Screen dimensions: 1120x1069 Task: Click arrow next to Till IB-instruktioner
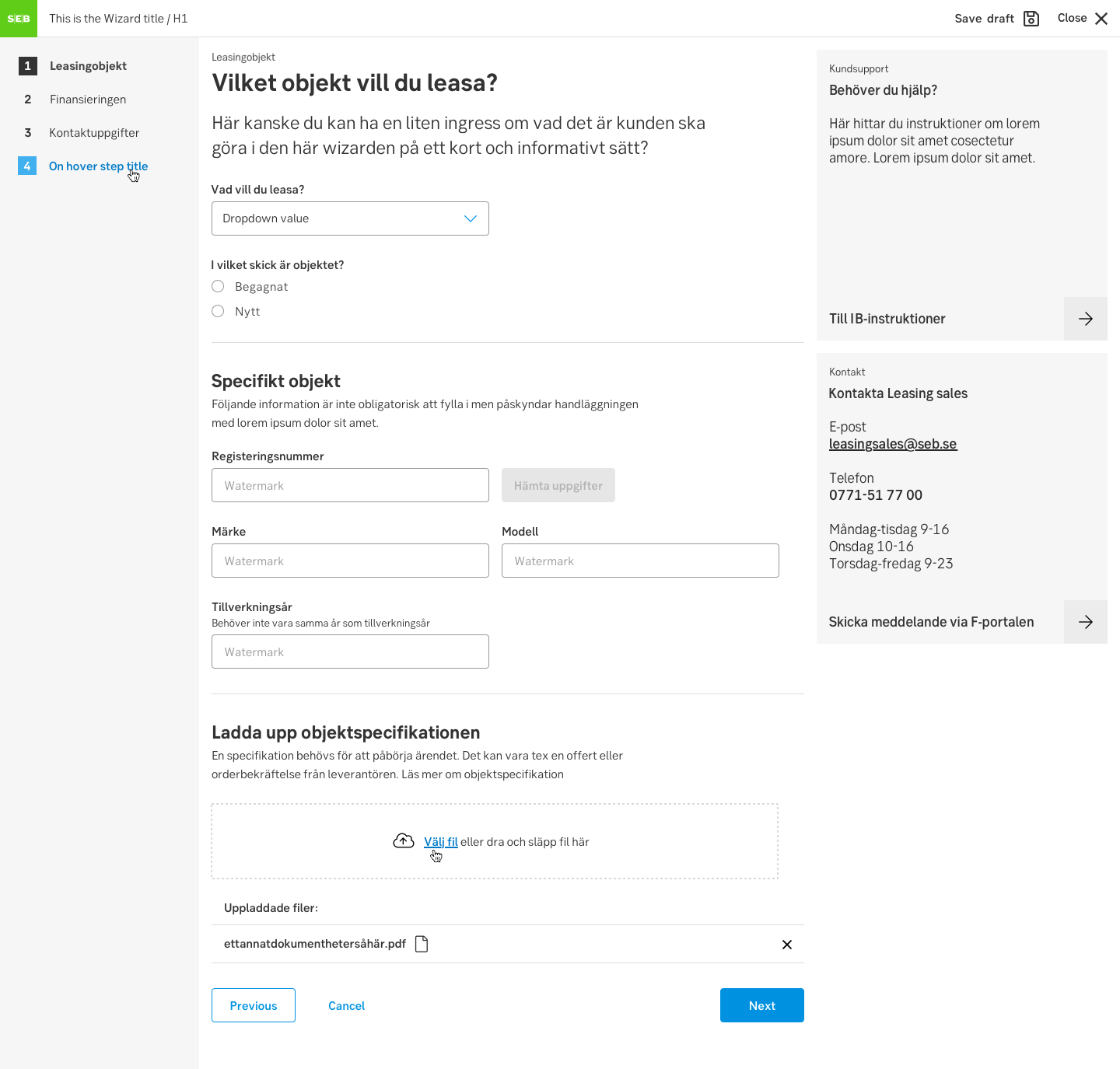click(x=1085, y=319)
